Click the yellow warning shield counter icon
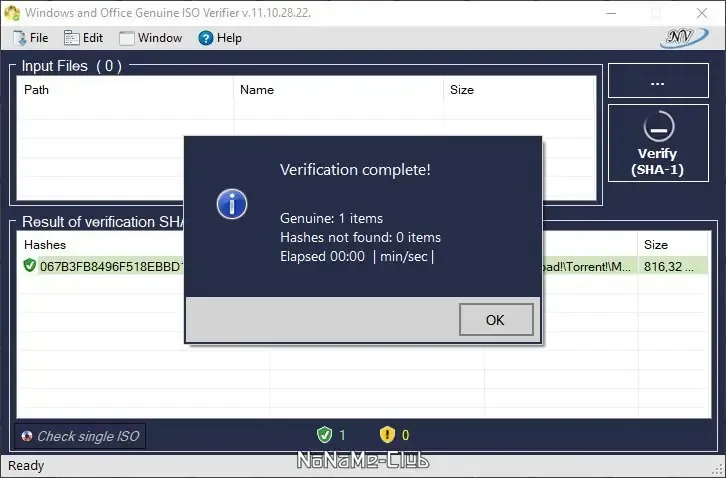 387,435
